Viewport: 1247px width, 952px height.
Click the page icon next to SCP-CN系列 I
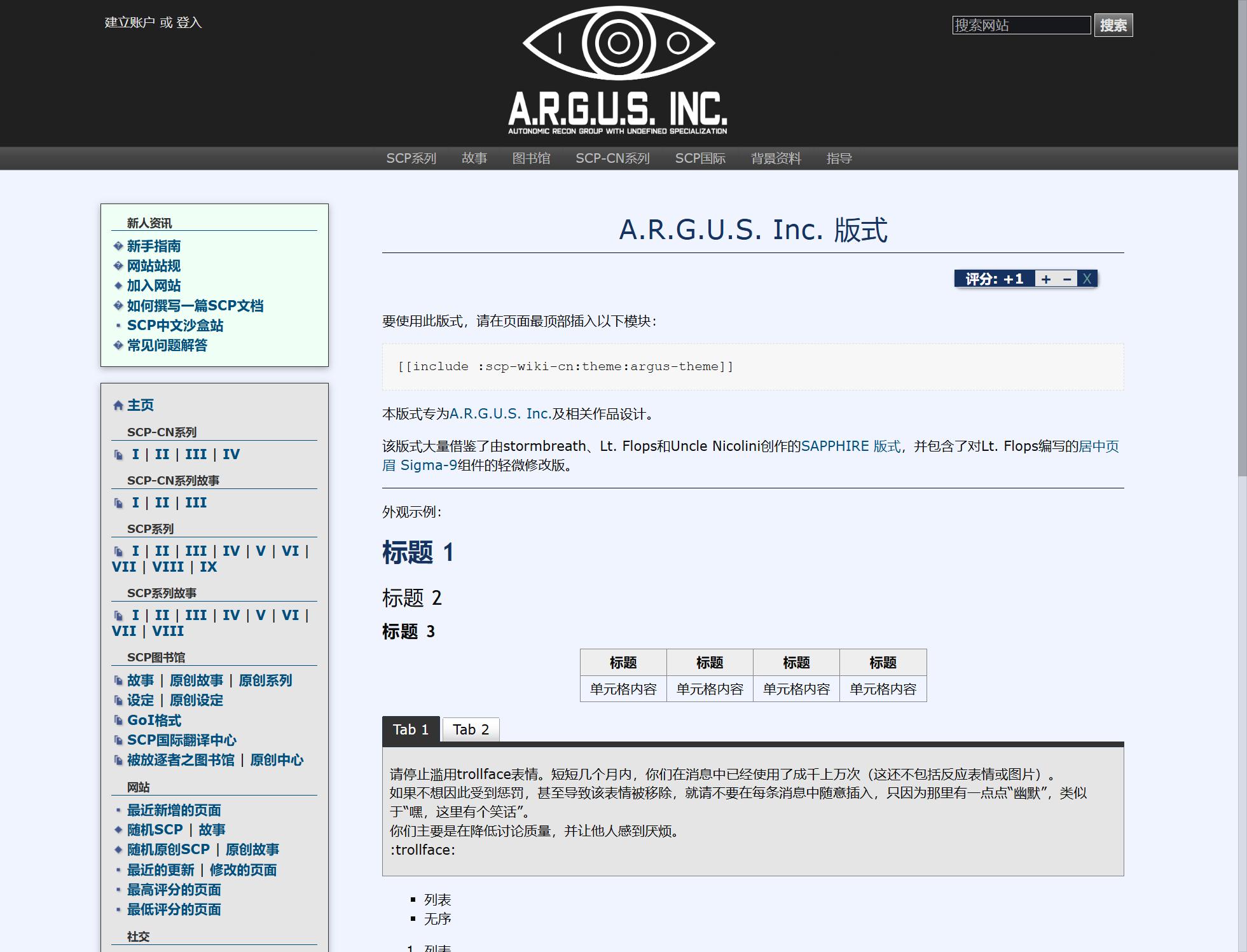point(119,454)
